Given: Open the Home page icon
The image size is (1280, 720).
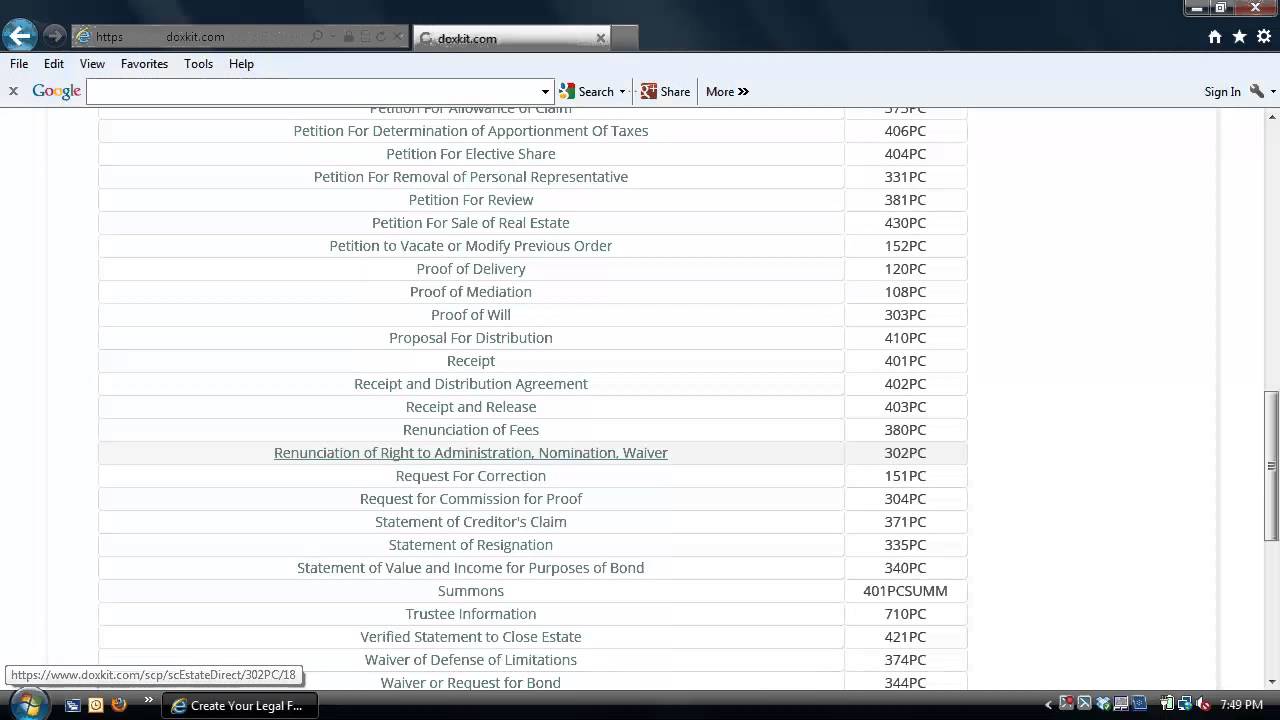Looking at the screenshot, I should (1215, 37).
